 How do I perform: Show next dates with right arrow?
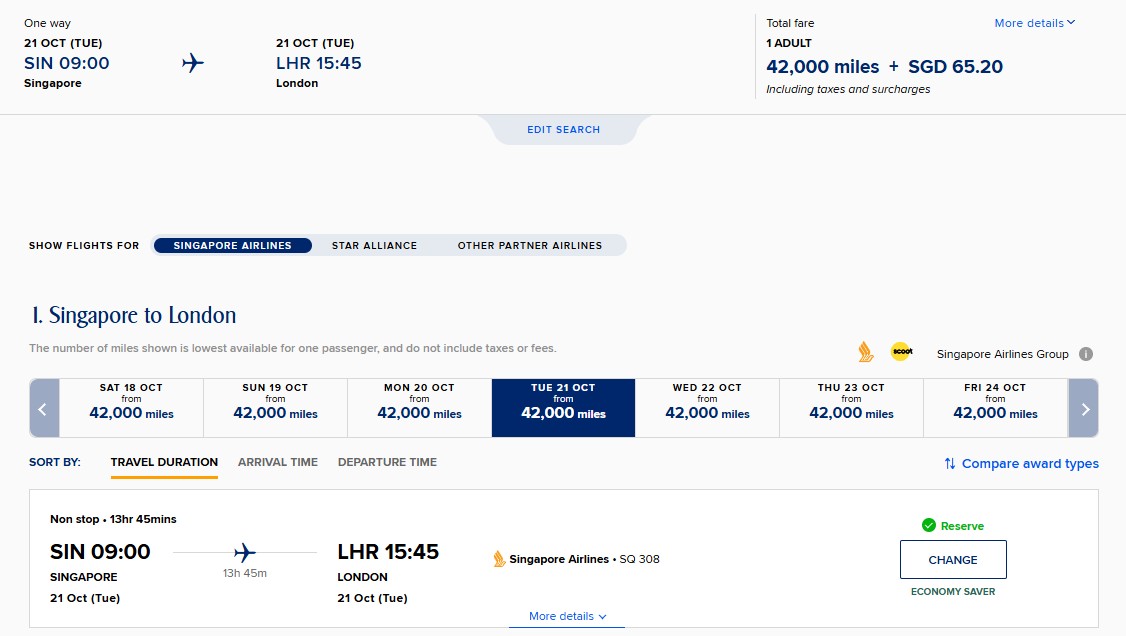pyautogui.click(x=1084, y=408)
